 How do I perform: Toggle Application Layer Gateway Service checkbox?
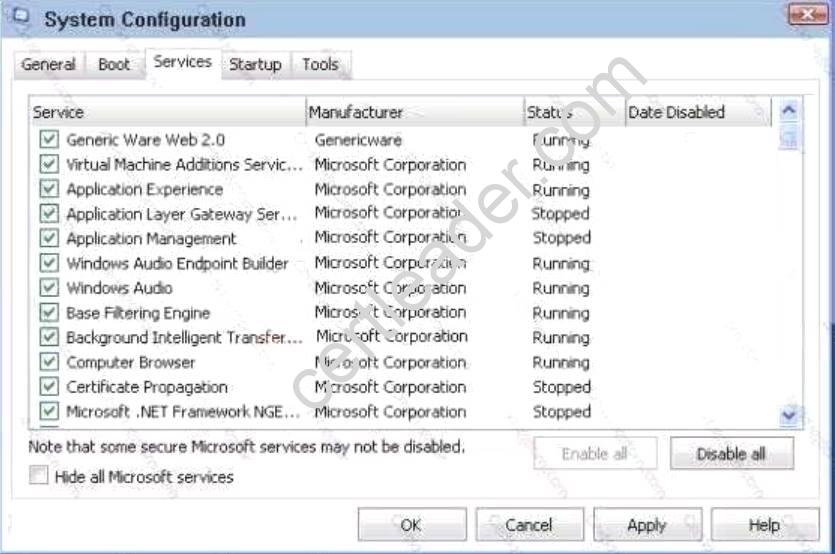pyautogui.click(x=49, y=214)
